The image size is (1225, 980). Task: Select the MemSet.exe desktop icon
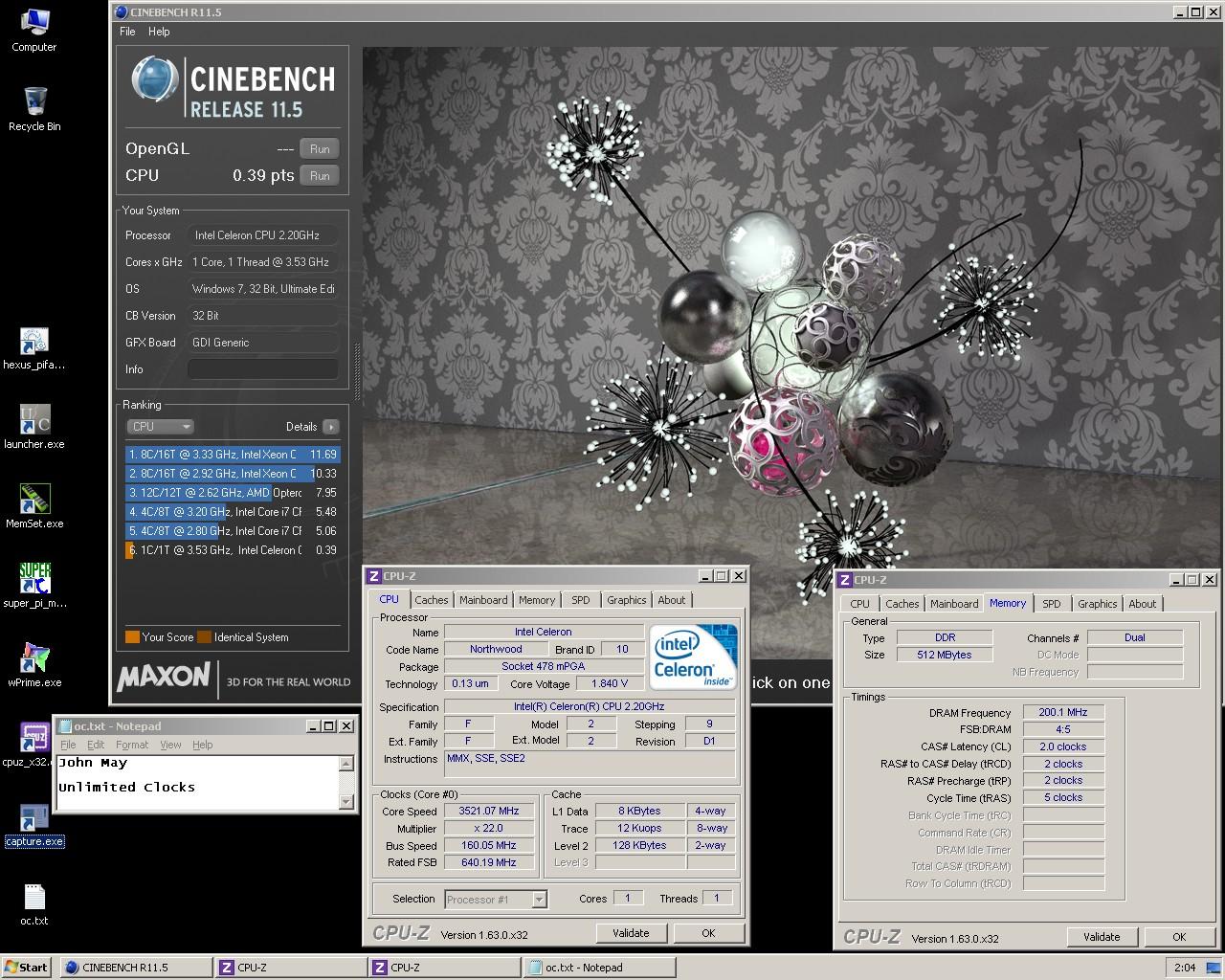click(34, 507)
